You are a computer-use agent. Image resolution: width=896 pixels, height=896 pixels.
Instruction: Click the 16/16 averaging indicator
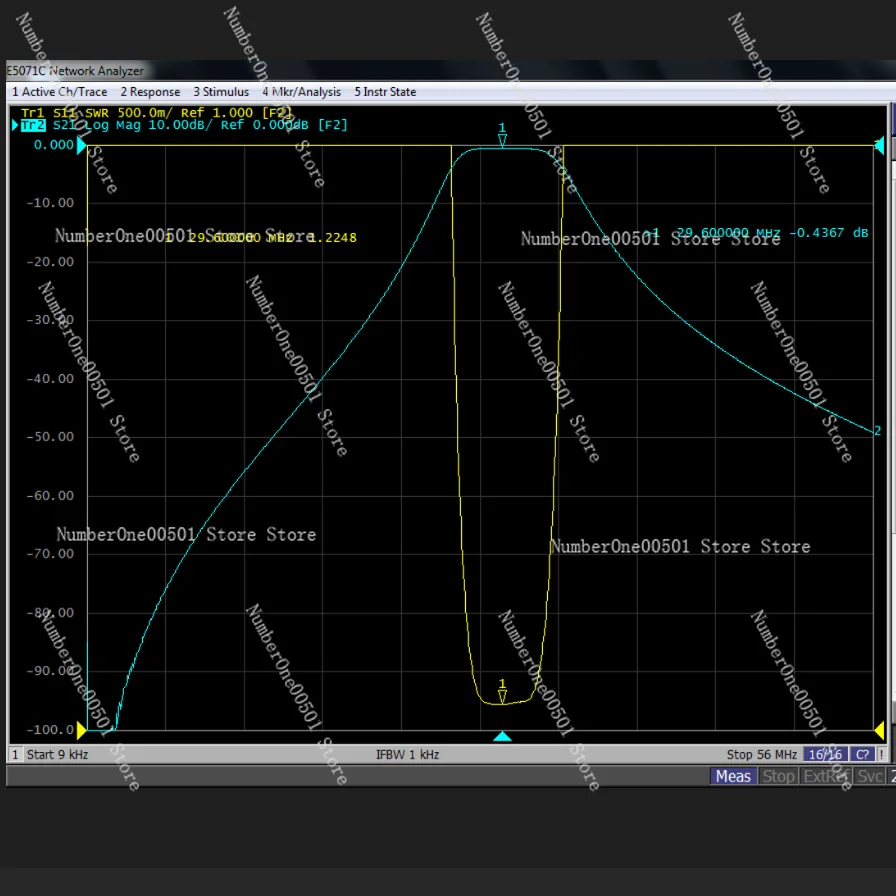click(x=826, y=754)
